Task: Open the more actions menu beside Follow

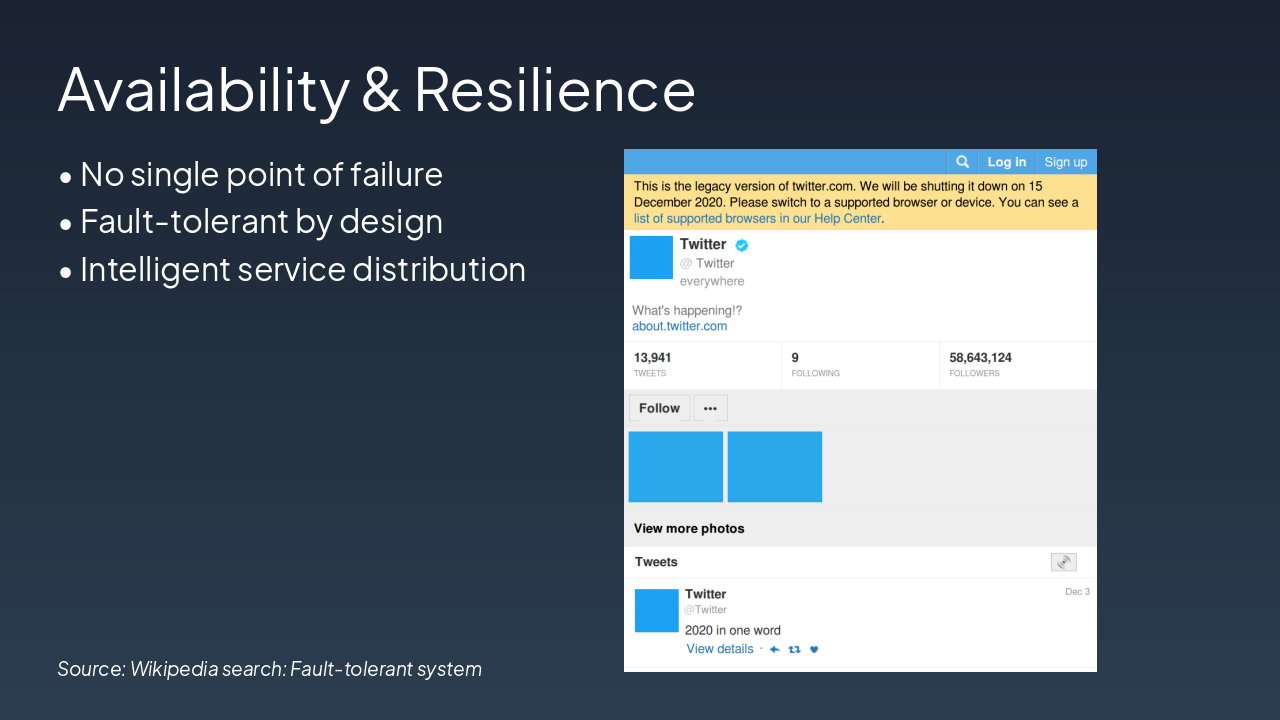Action: [x=710, y=407]
